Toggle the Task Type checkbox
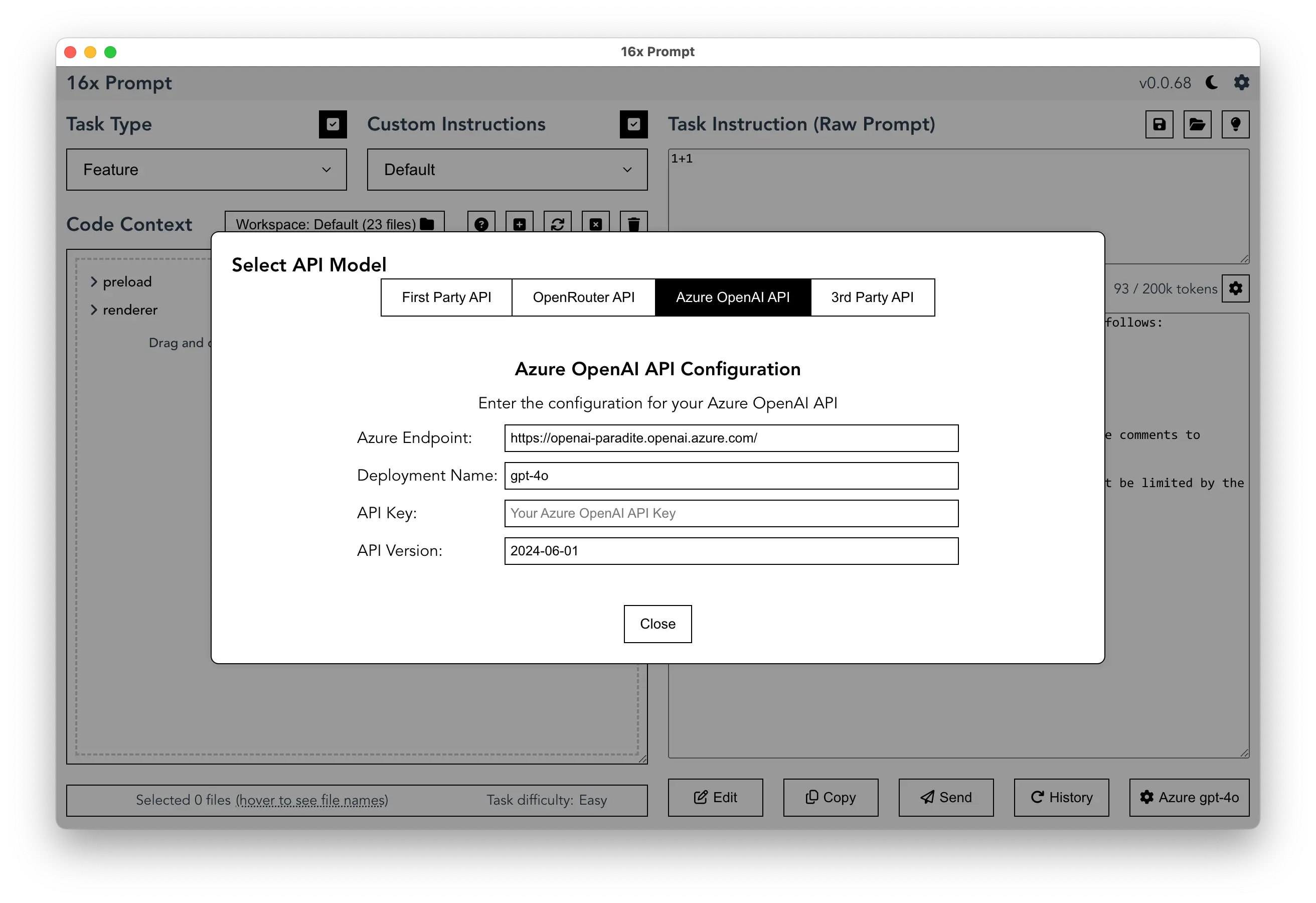This screenshot has width=1316, height=903. (333, 124)
